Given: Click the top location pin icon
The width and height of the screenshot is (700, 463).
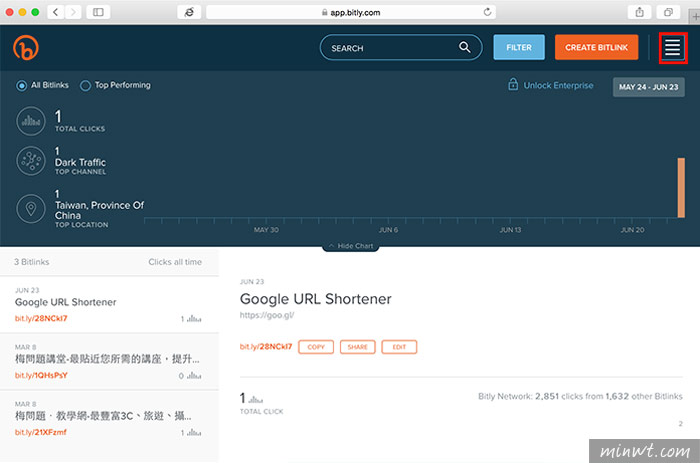Looking at the screenshot, I should point(31,209).
